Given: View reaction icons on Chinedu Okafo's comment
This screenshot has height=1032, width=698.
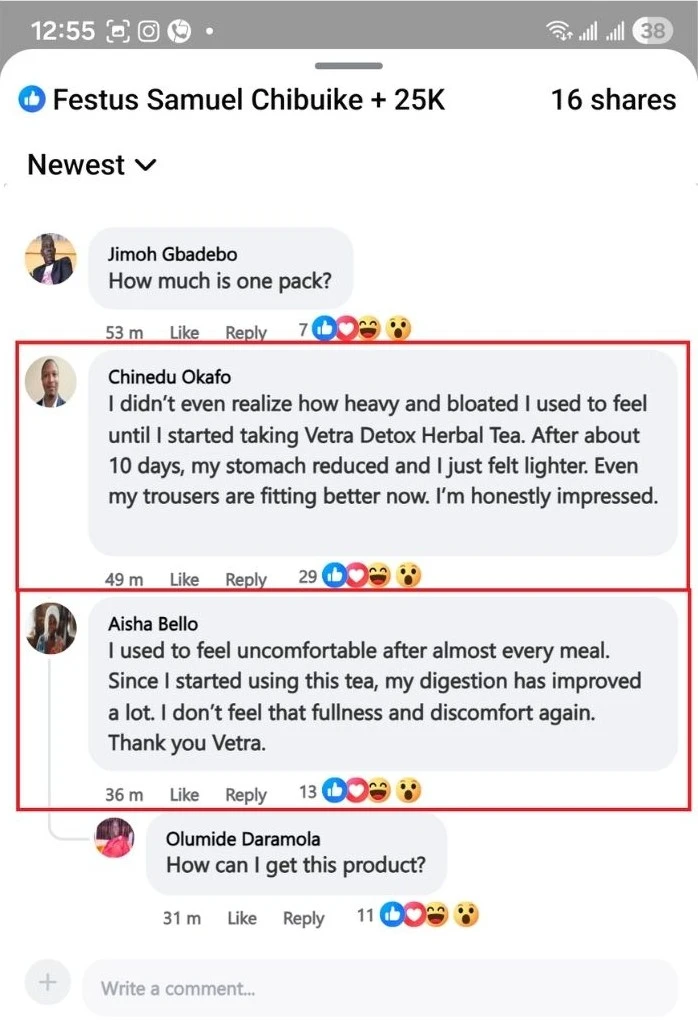Looking at the screenshot, I should (x=371, y=575).
